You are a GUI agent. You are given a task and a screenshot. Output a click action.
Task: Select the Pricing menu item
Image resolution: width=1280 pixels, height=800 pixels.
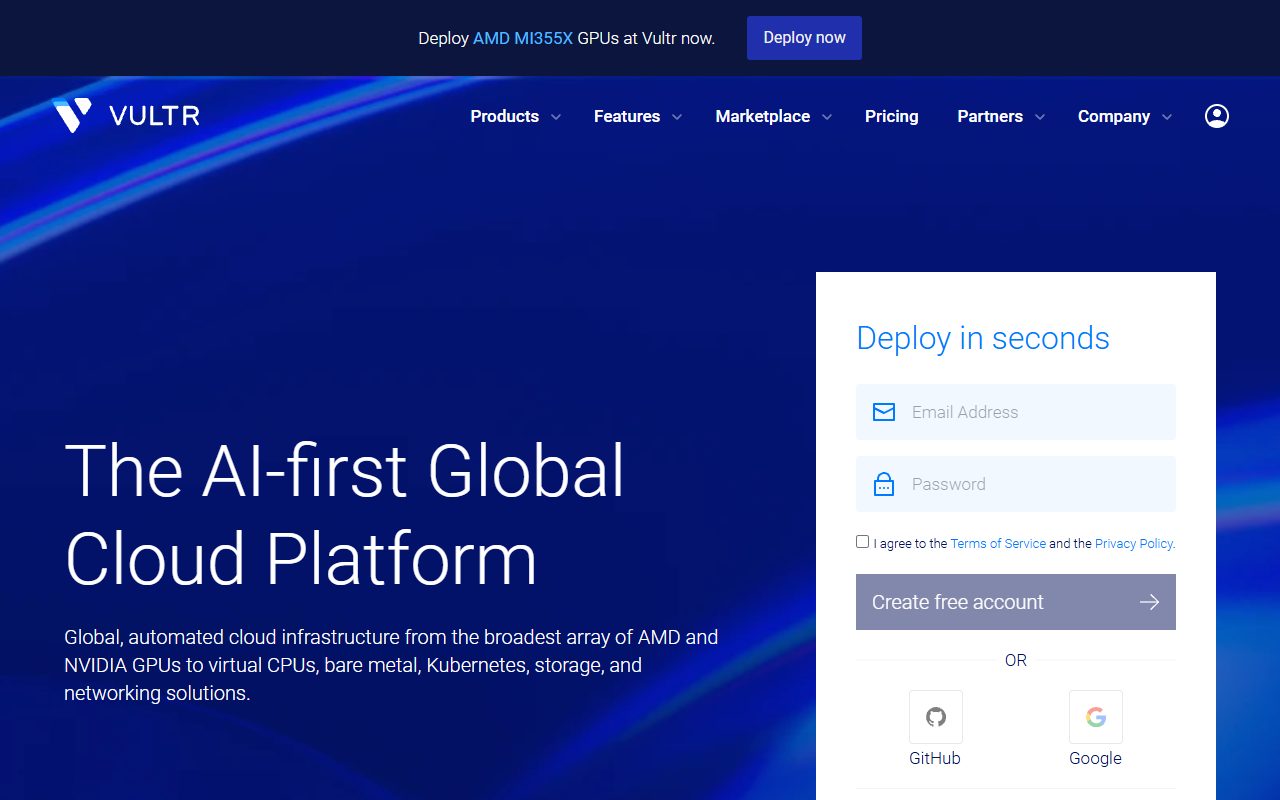891,116
